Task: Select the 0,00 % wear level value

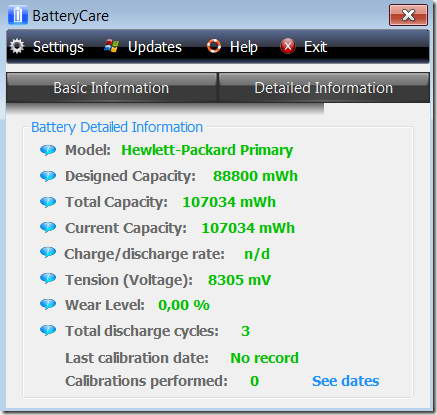Action: pos(184,305)
